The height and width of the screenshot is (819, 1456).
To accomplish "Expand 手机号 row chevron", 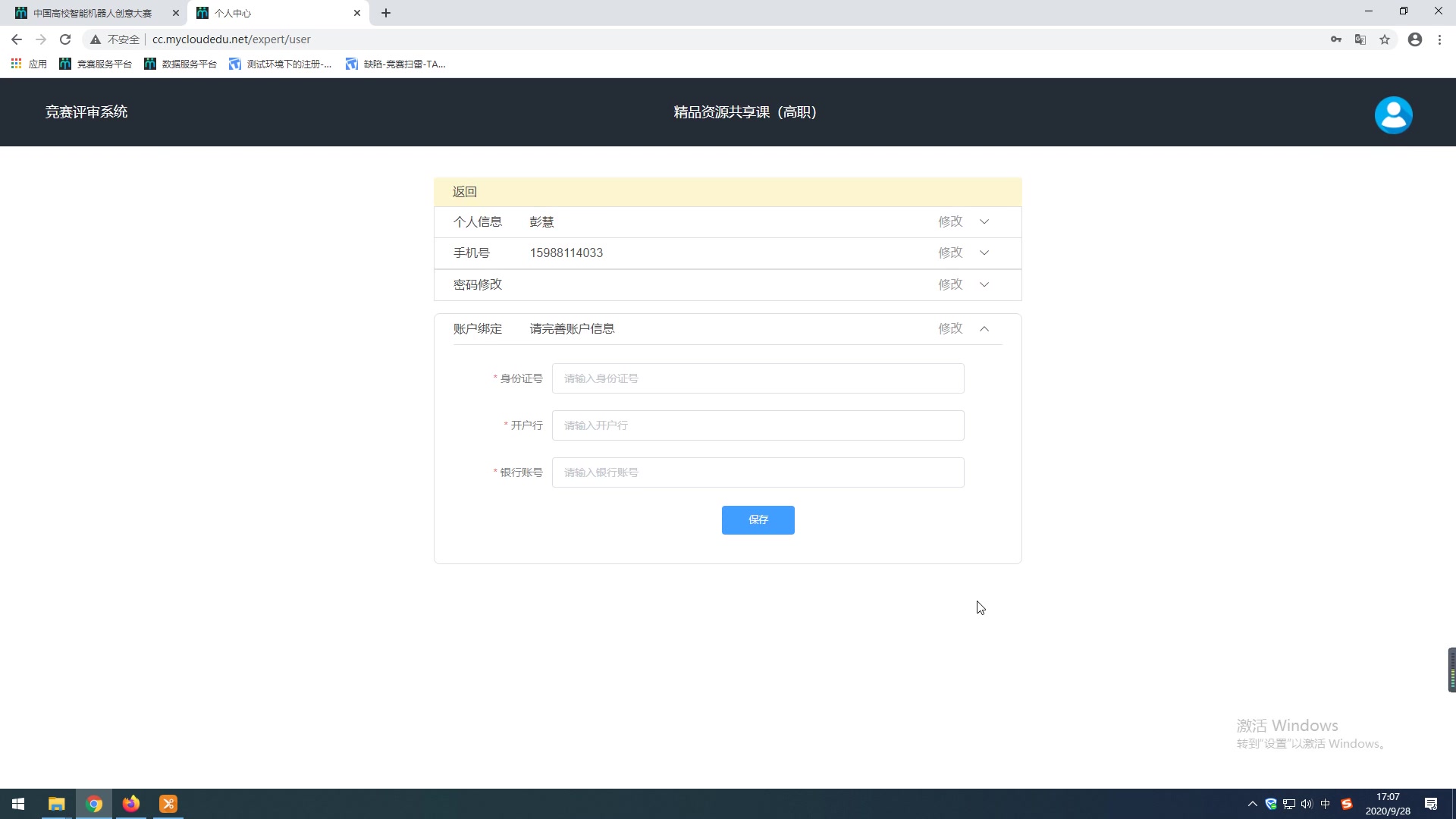I will (x=984, y=253).
